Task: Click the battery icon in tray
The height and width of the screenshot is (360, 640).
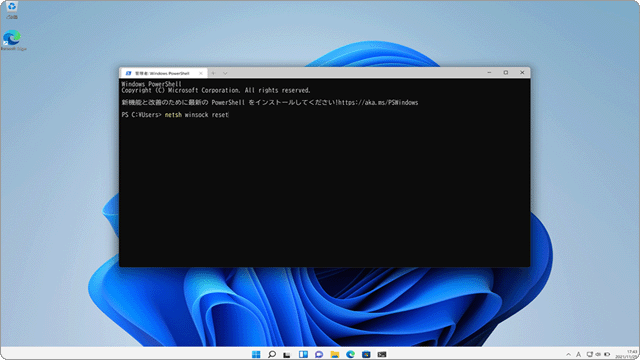Action: click(x=607, y=355)
